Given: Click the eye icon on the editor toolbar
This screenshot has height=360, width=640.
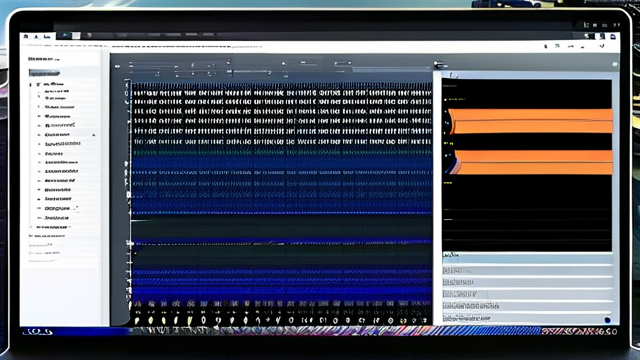Looking at the screenshot, I should [118, 66].
